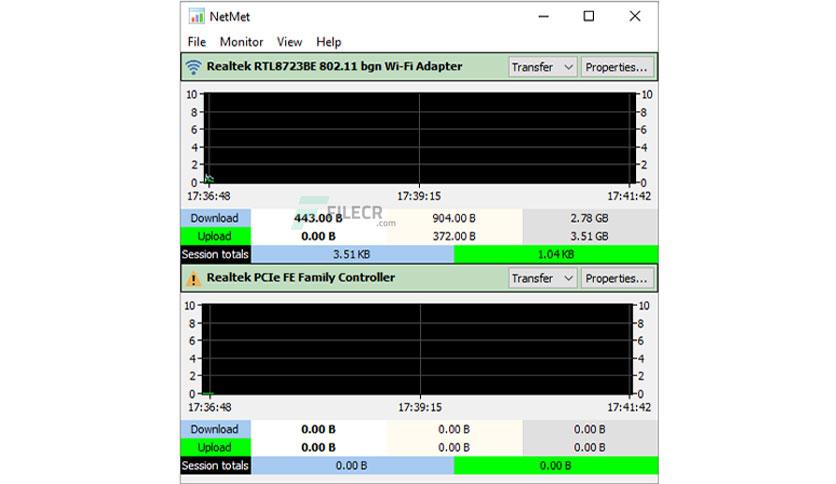Screen dimensions: 836x484
Task: Click the green Upload label in Wi-Fi section
Action: point(215,236)
